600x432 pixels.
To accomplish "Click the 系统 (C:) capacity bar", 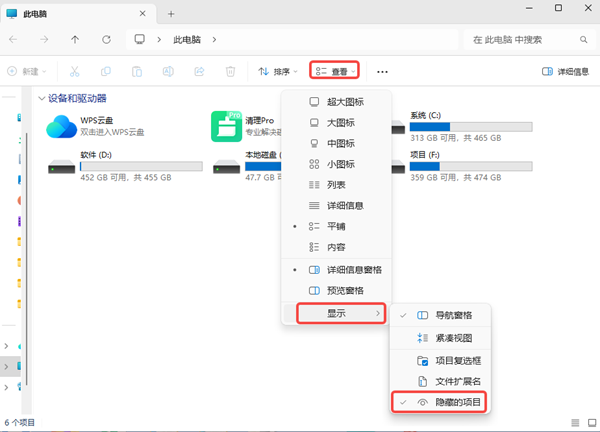I will pyautogui.click(x=471, y=127).
